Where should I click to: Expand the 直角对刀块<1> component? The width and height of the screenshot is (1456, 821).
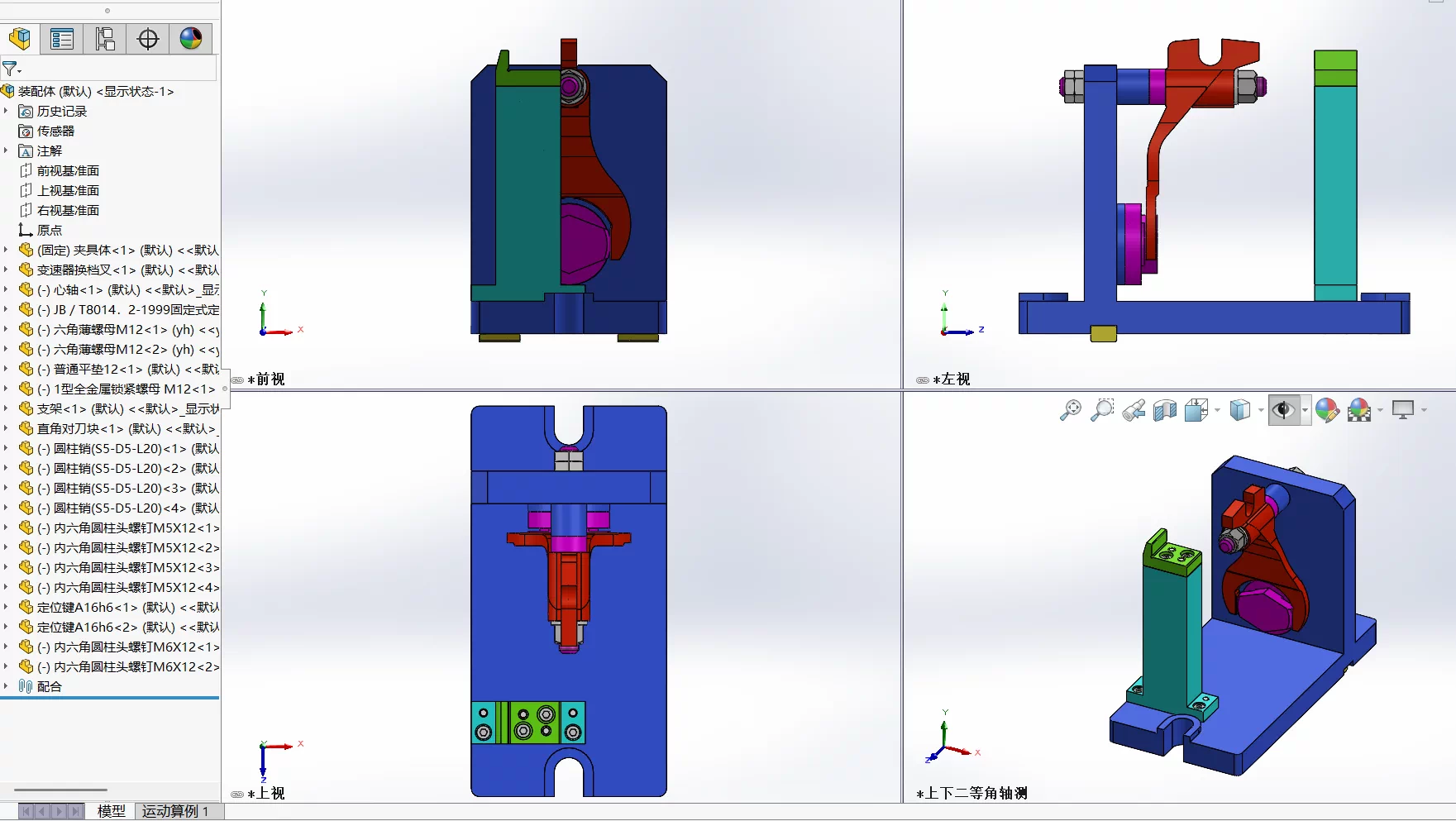pyautogui.click(x=6, y=429)
